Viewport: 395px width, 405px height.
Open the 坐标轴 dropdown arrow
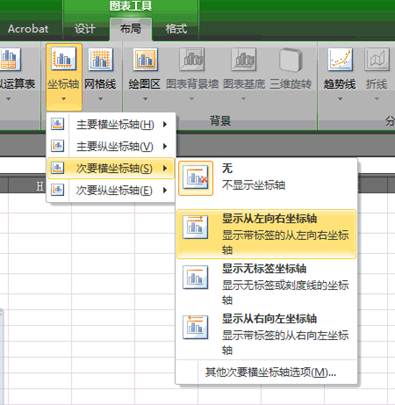click(63, 99)
